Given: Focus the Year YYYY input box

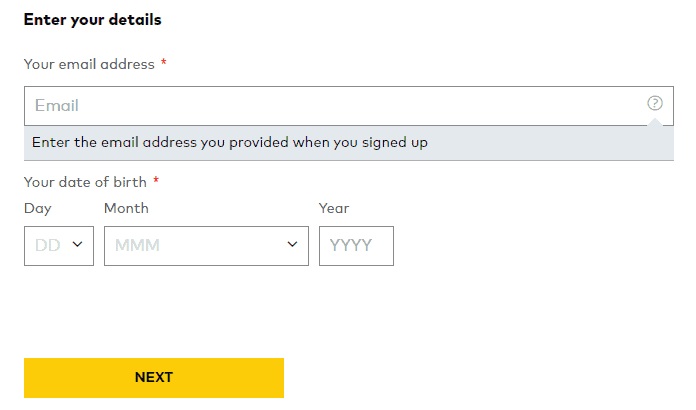Looking at the screenshot, I should [356, 246].
